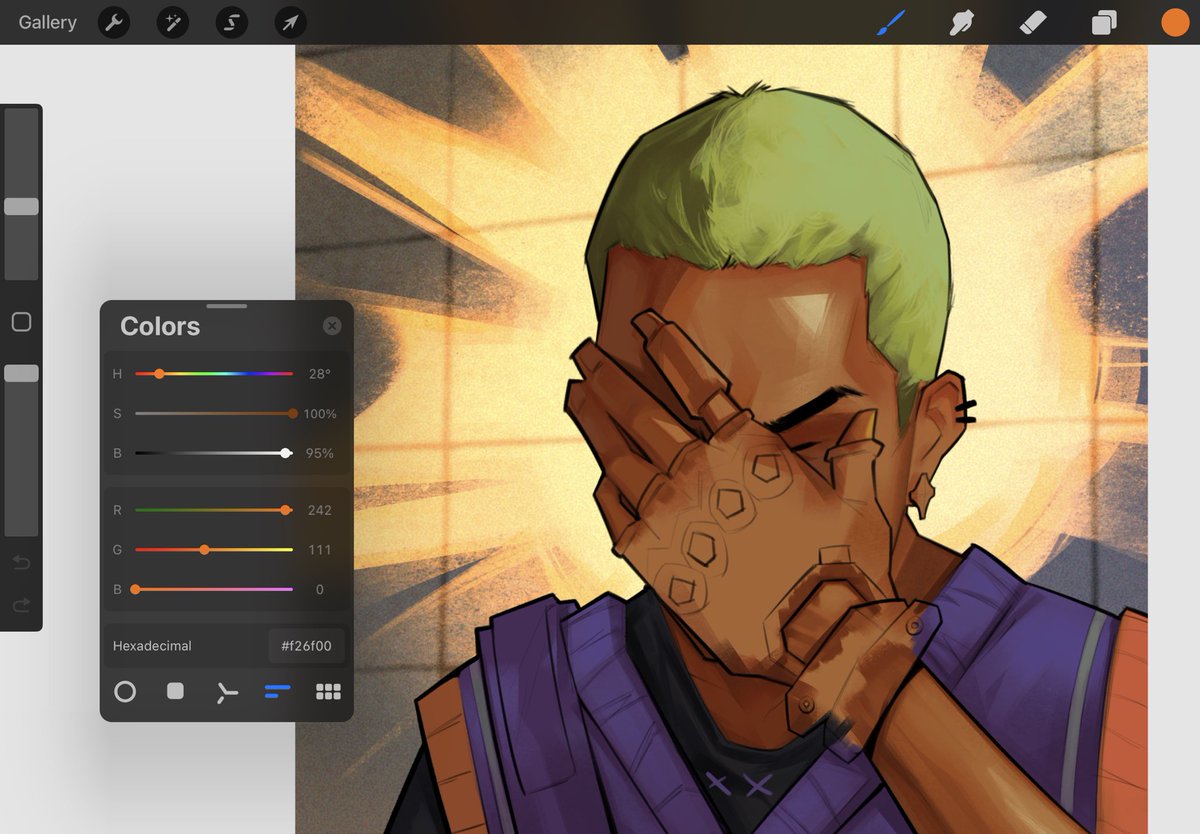The image size is (1200, 834).
Task: Switch to the Value sliders tab
Action: (277, 691)
